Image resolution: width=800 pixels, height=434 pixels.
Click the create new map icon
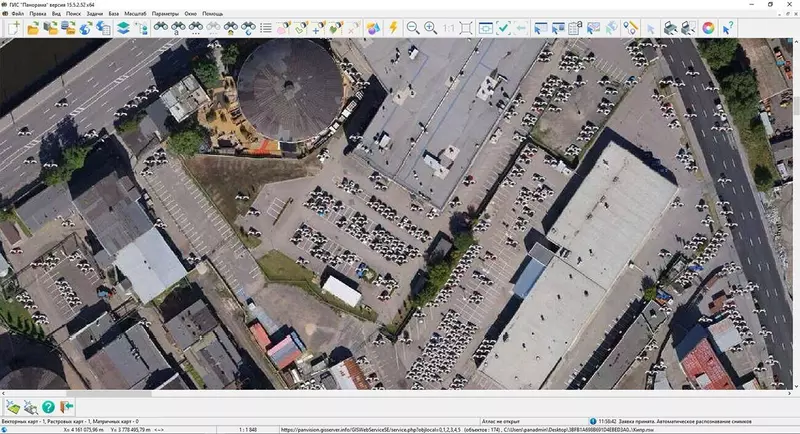point(13,28)
